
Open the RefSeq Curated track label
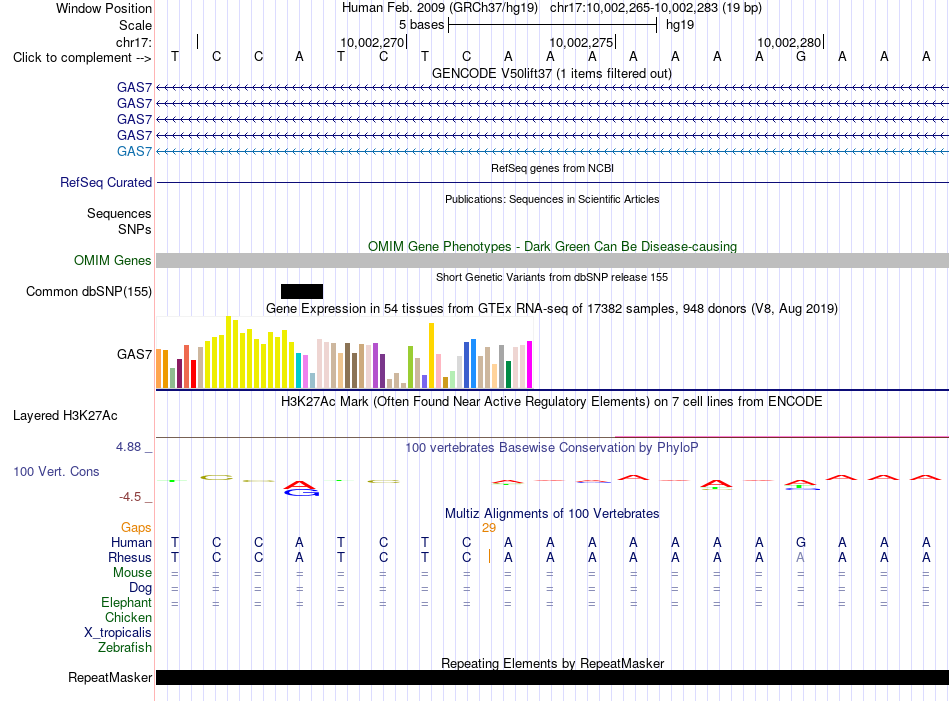coord(106,182)
